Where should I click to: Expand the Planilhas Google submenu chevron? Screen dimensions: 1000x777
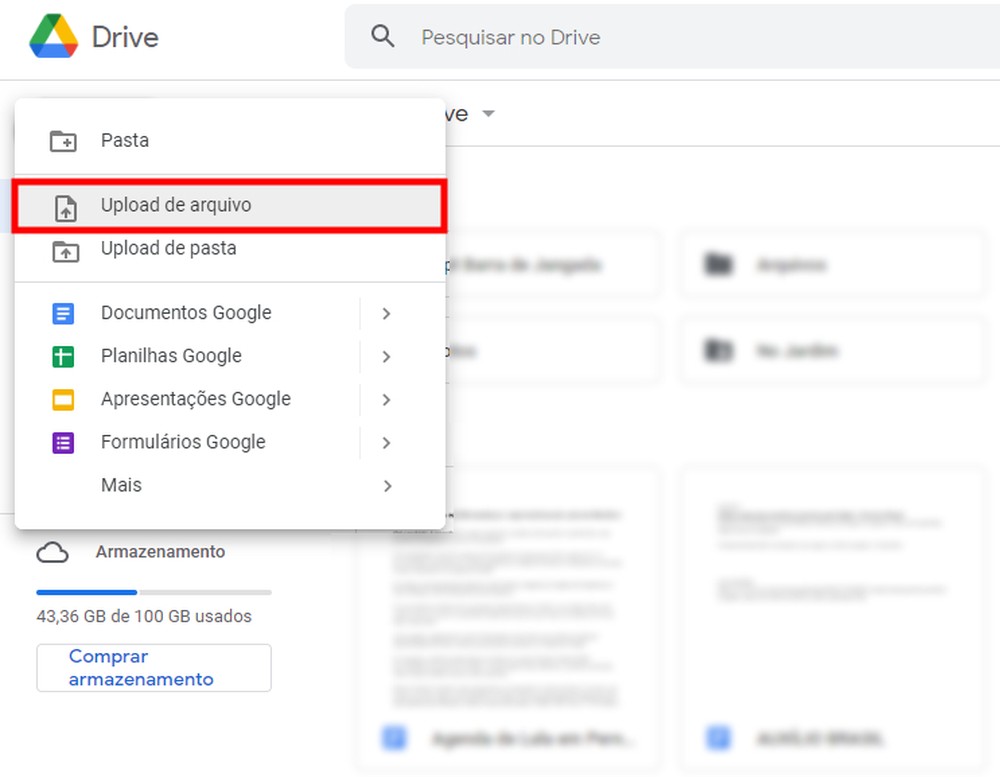tap(388, 356)
